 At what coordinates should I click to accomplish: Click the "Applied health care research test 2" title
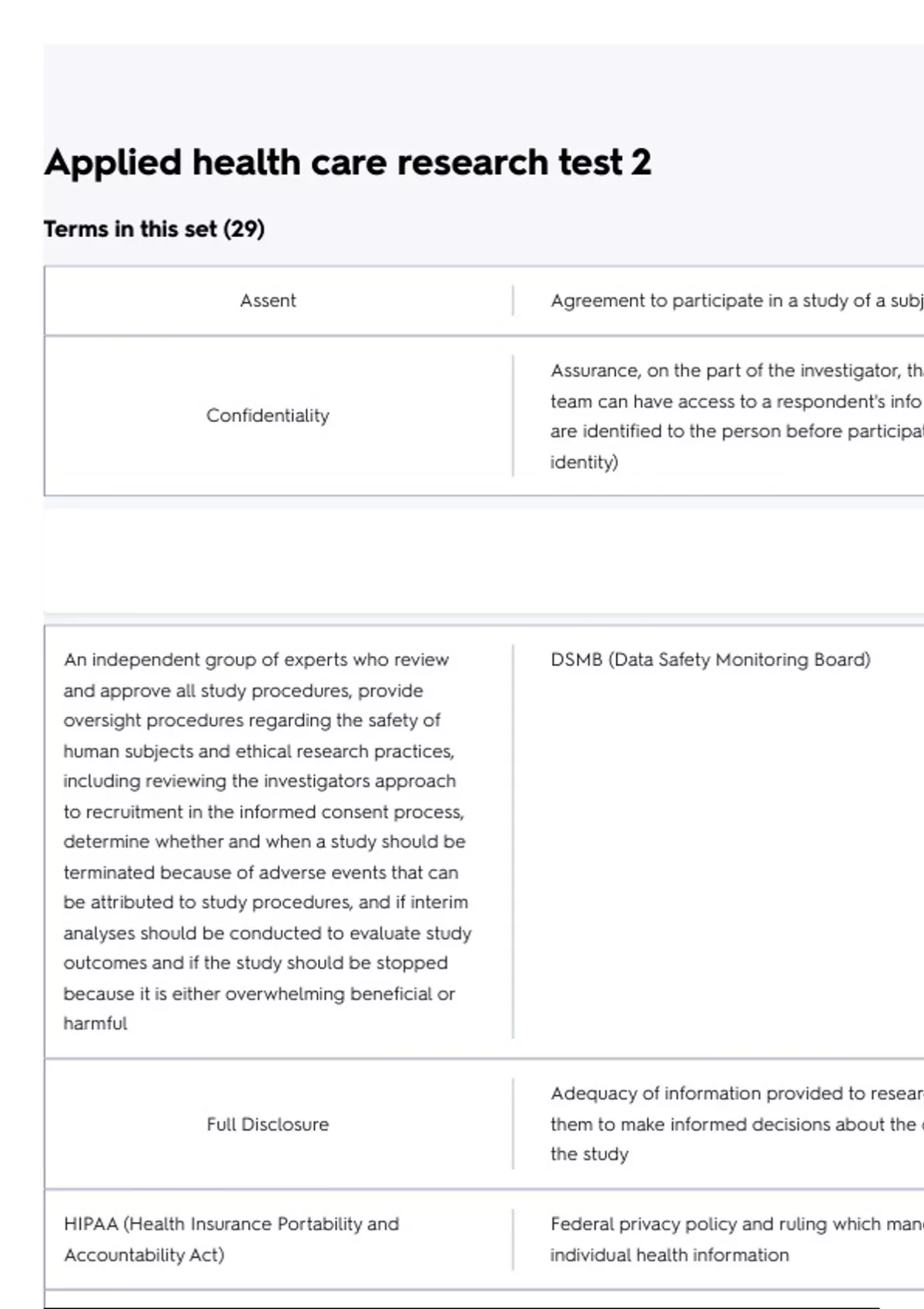[x=347, y=162]
